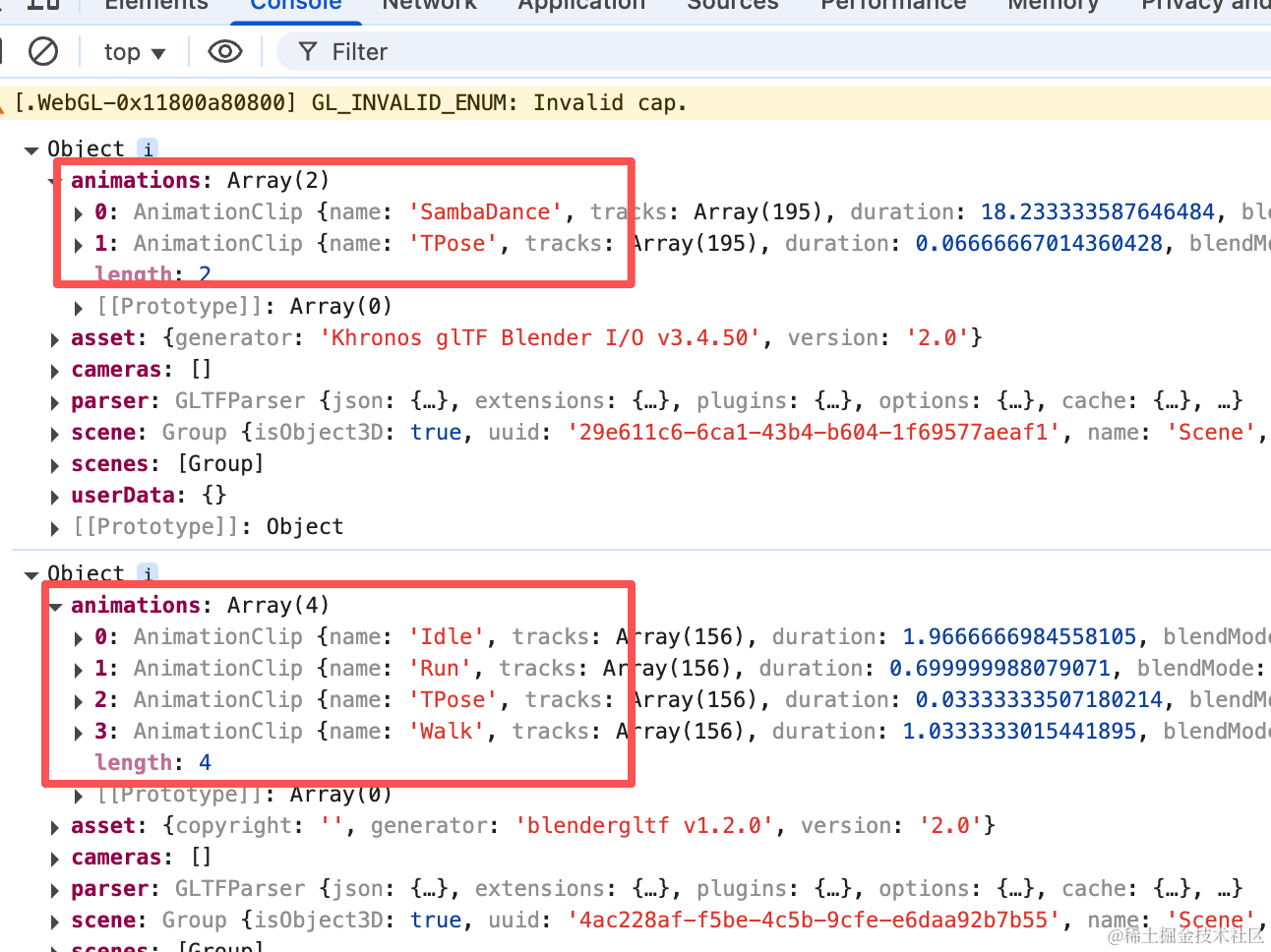Expand the scene Group with uuid 29e611c6
This screenshot has height=952, width=1271.
click(x=55, y=434)
